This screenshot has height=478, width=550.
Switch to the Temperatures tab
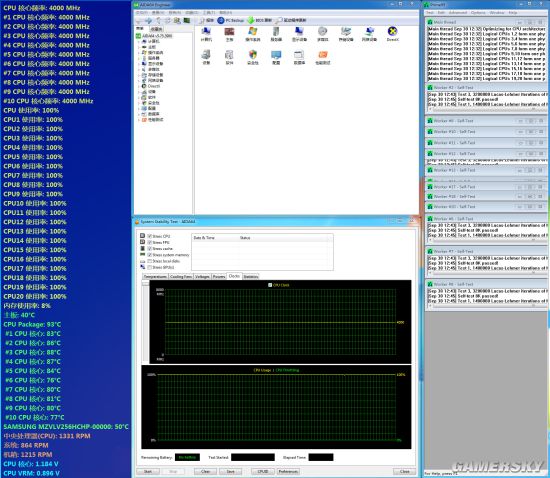coord(155,276)
